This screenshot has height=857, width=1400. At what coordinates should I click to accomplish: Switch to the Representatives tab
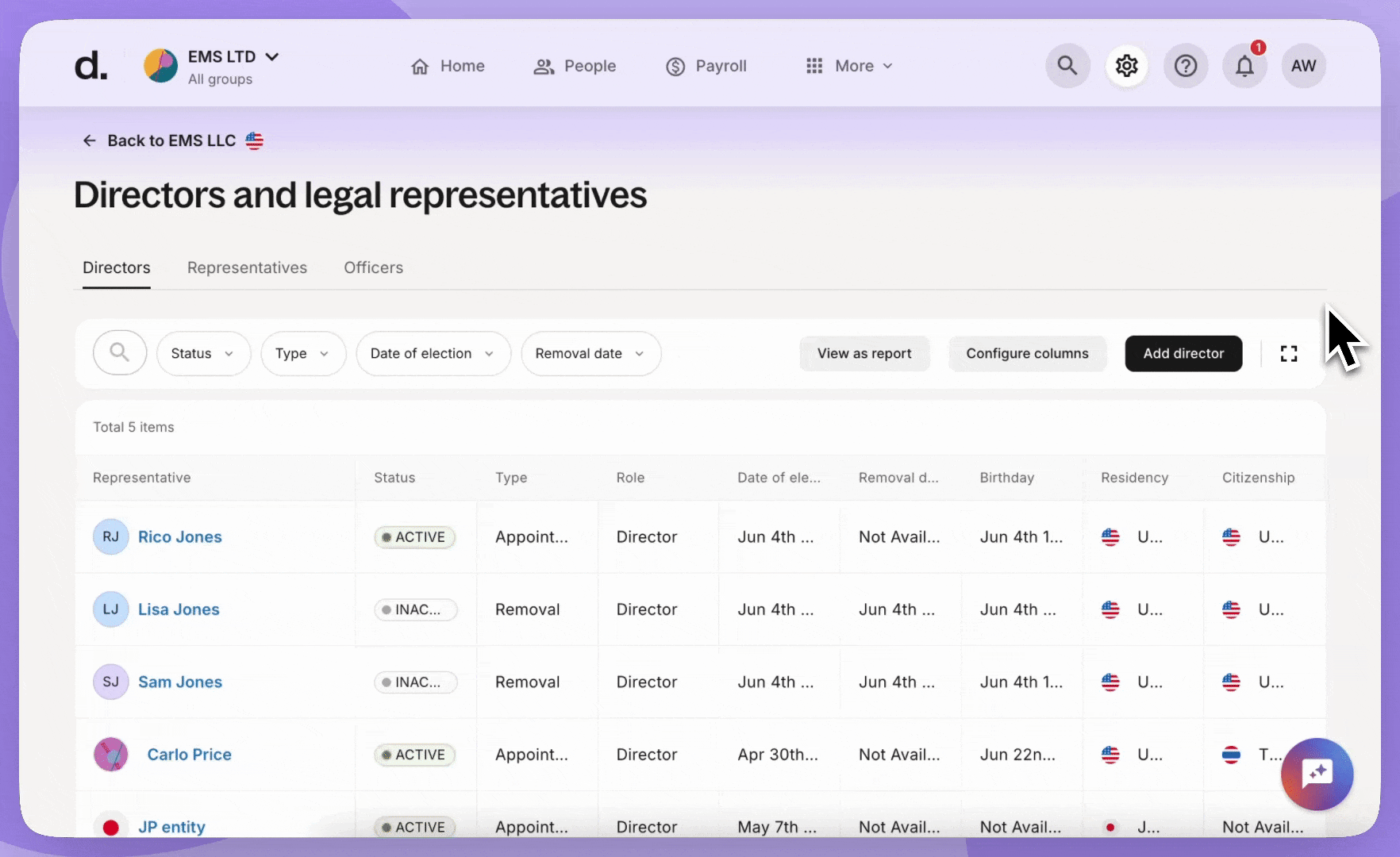click(247, 268)
